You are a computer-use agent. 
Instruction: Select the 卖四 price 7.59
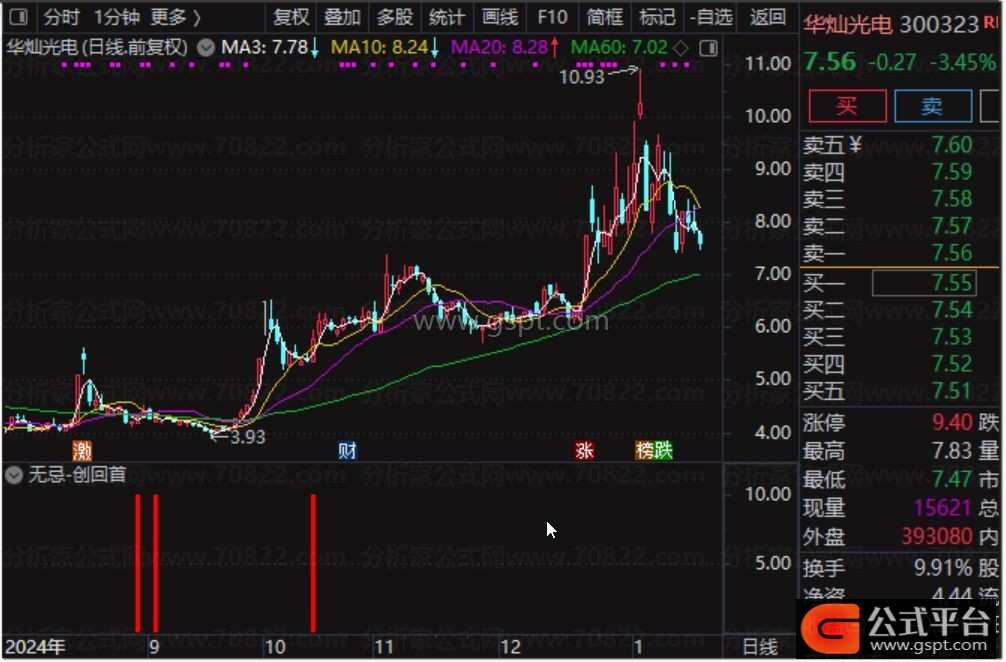[x=952, y=172]
